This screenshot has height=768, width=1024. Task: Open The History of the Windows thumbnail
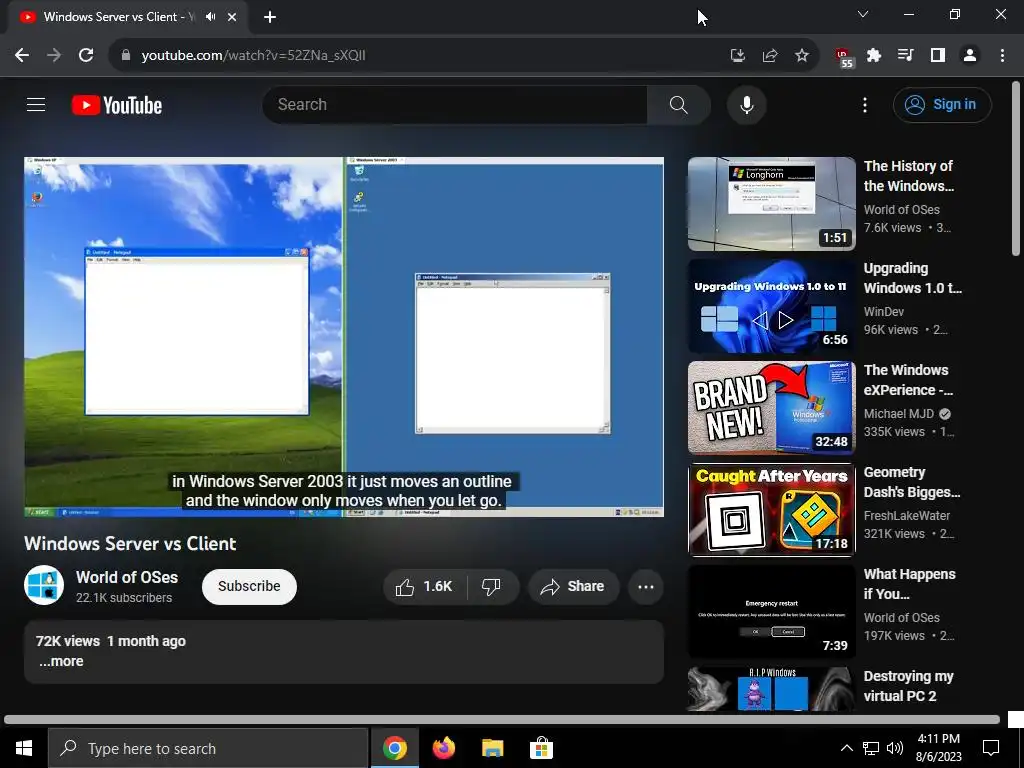pos(771,204)
